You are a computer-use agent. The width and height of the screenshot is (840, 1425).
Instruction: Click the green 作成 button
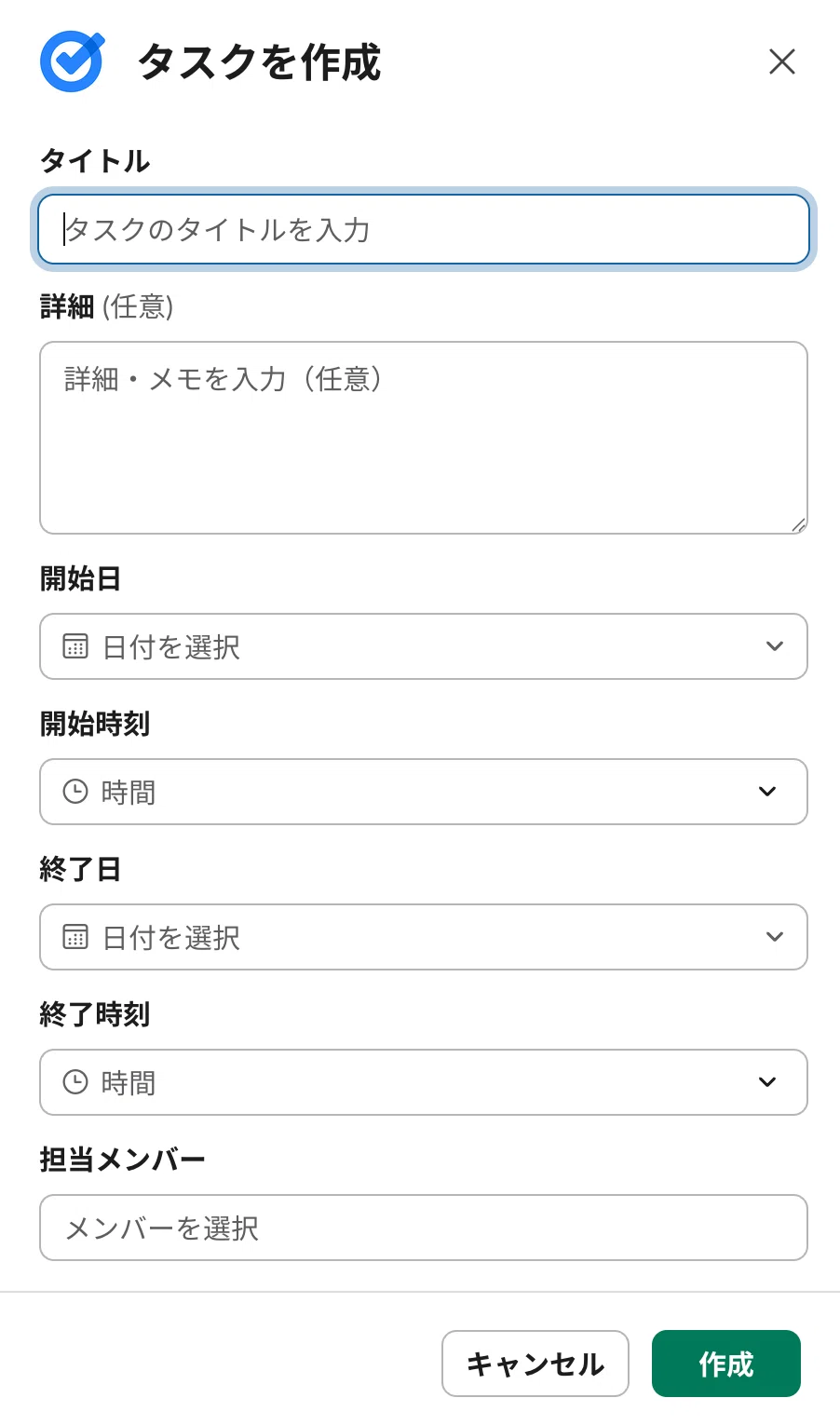click(x=726, y=1364)
